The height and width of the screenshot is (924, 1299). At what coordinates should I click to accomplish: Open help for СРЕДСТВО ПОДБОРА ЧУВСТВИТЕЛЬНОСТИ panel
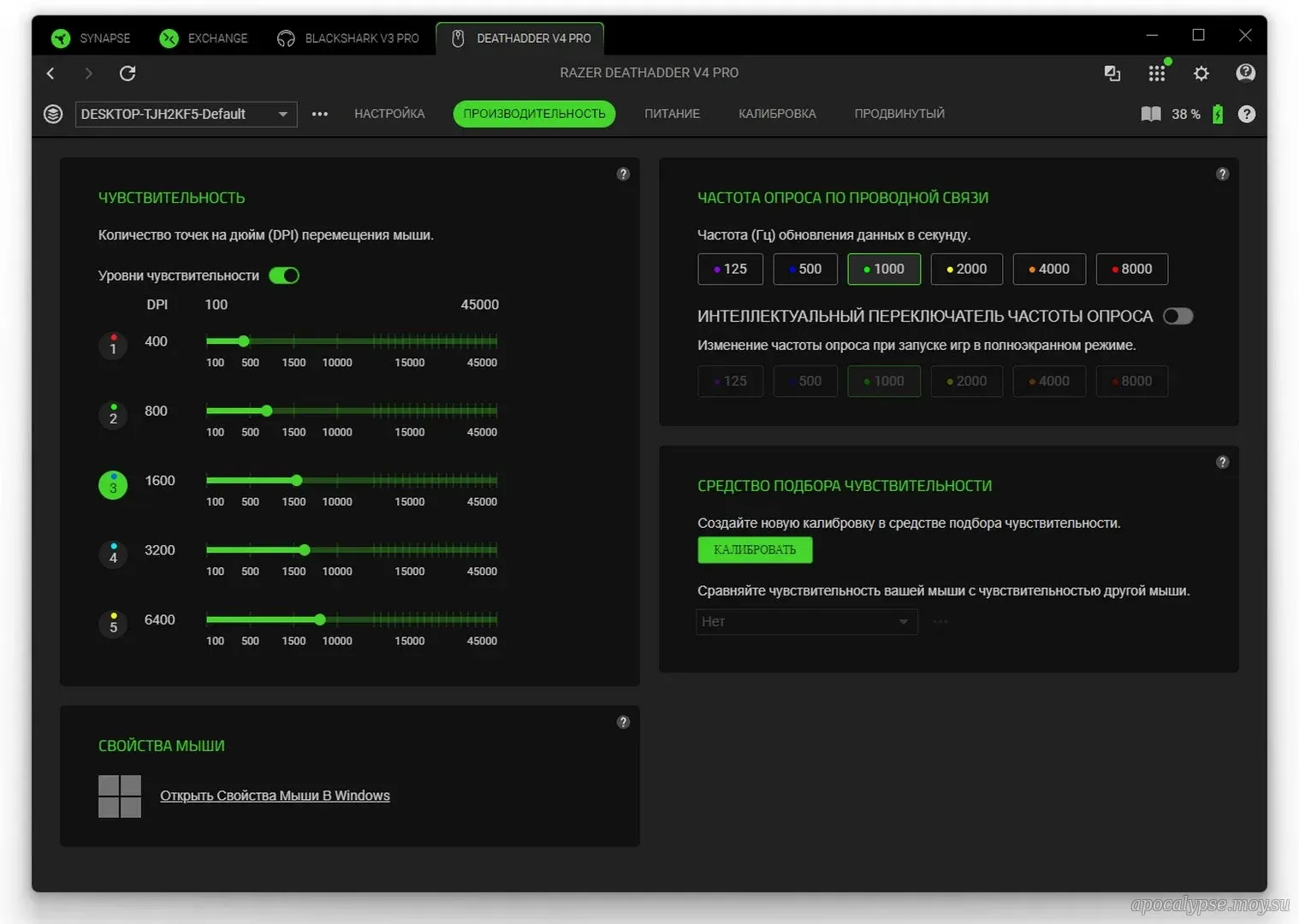pyautogui.click(x=1222, y=462)
